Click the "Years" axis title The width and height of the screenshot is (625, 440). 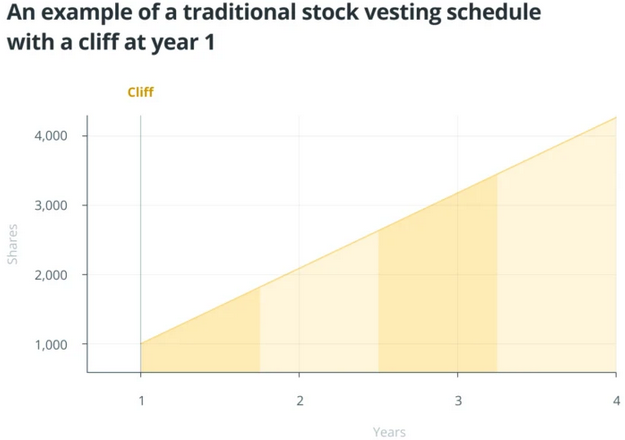389,432
